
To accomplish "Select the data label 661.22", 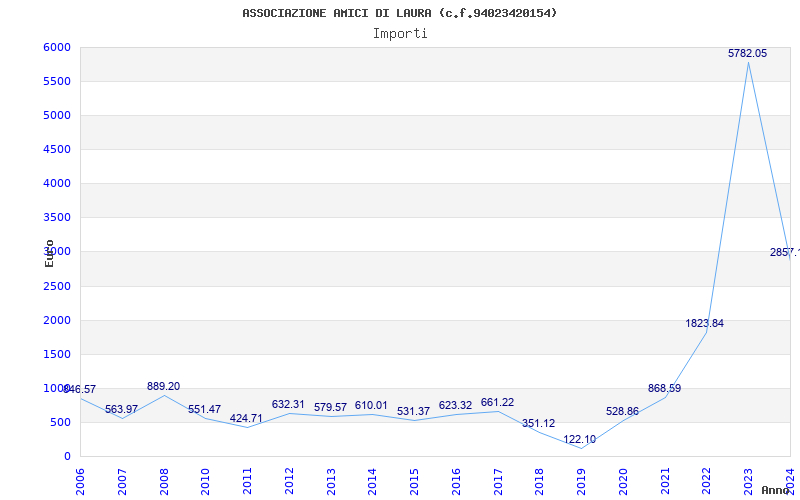I will pyautogui.click(x=497, y=403).
